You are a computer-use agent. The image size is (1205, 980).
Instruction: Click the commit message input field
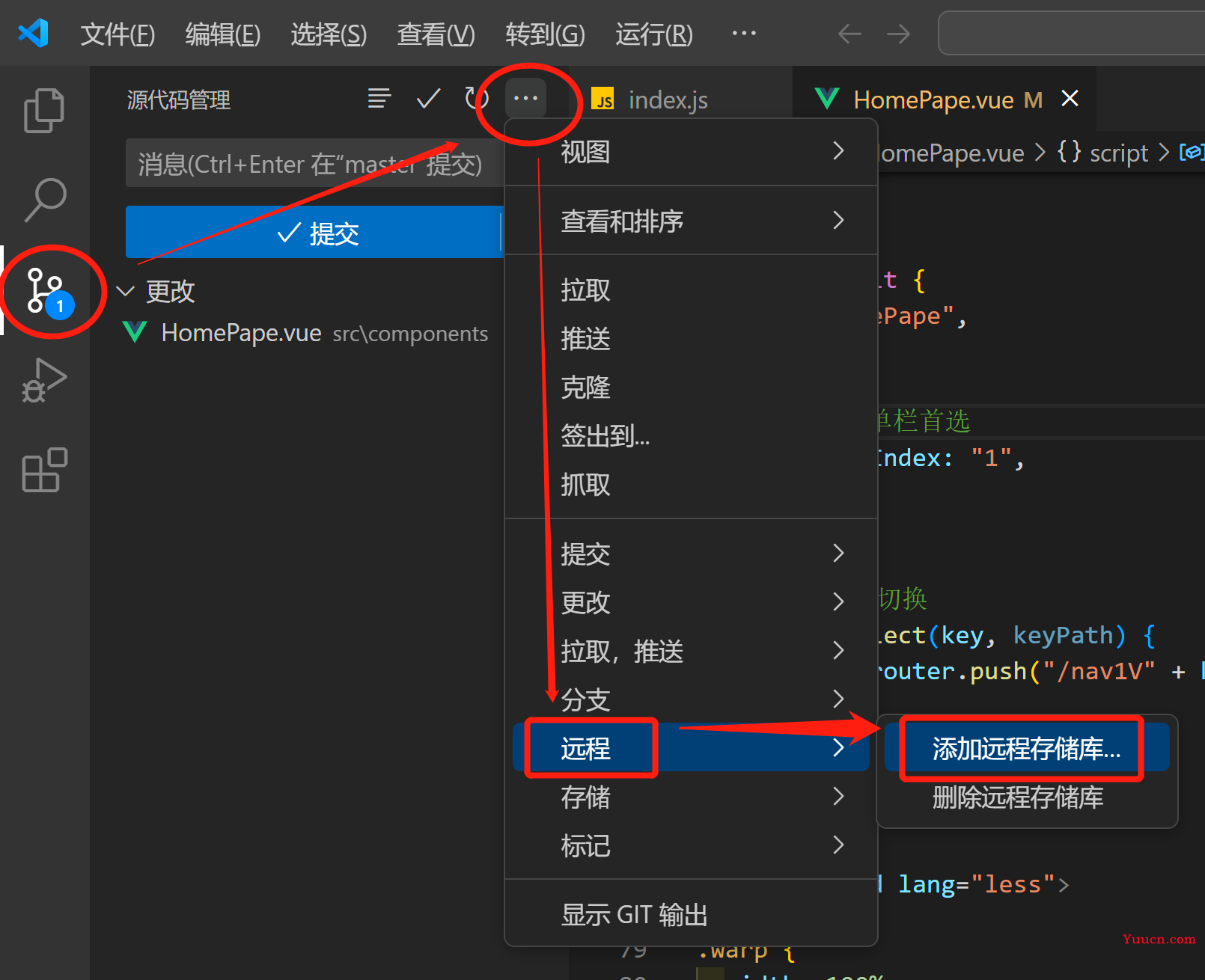(314, 163)
